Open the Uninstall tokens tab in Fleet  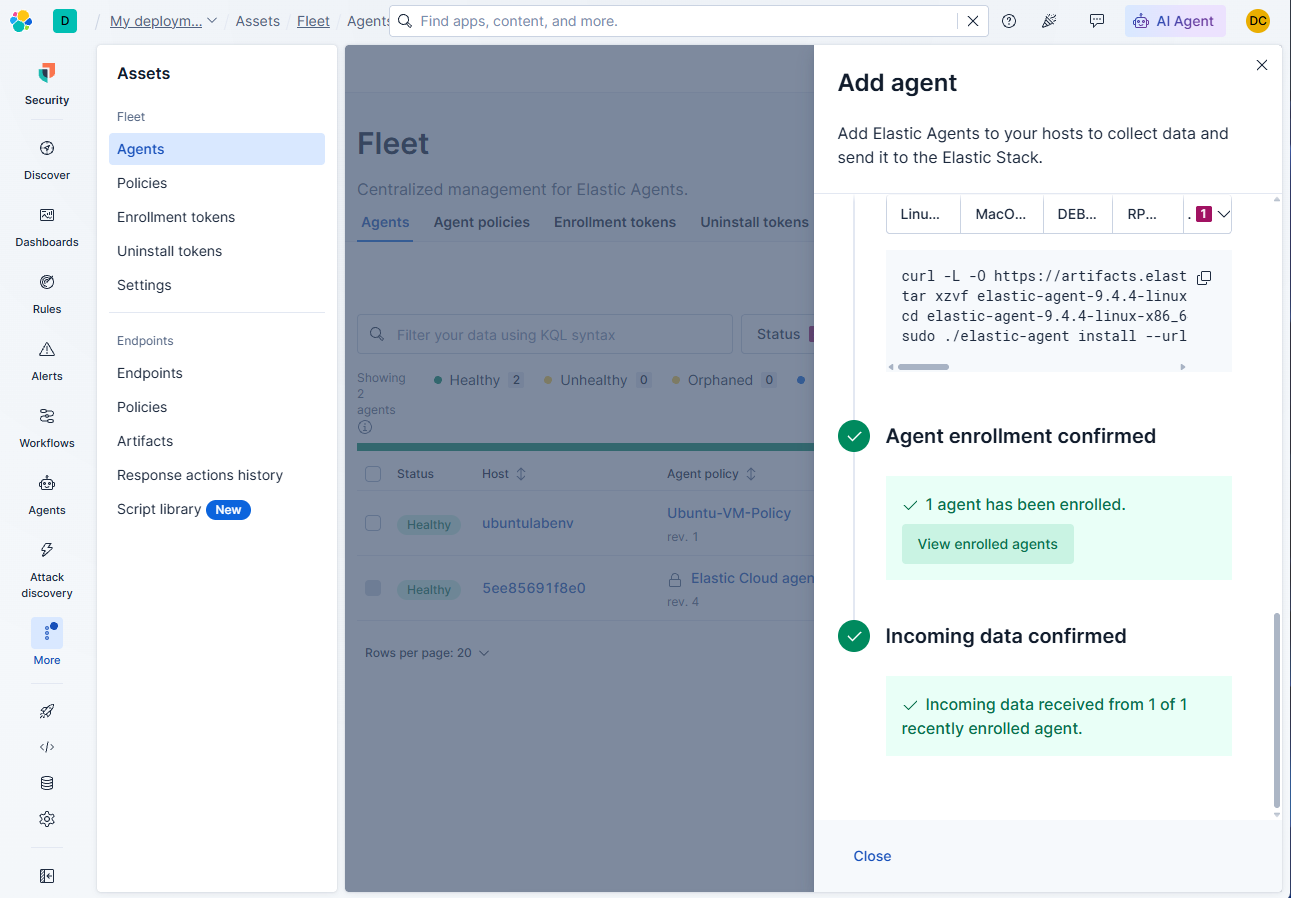point(755,222)
